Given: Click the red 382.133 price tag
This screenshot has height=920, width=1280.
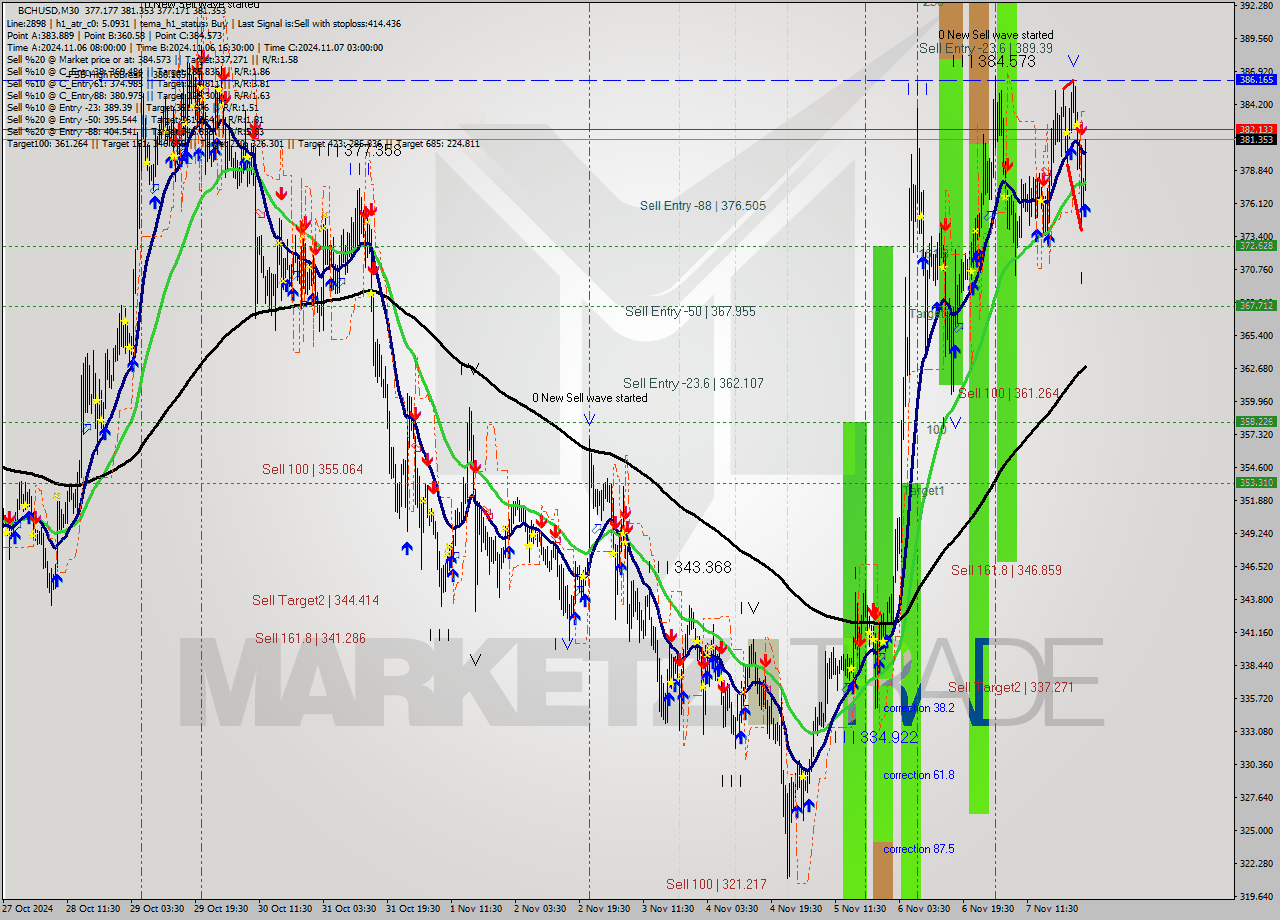Looking at the screenshot, I should point(1256,129).
